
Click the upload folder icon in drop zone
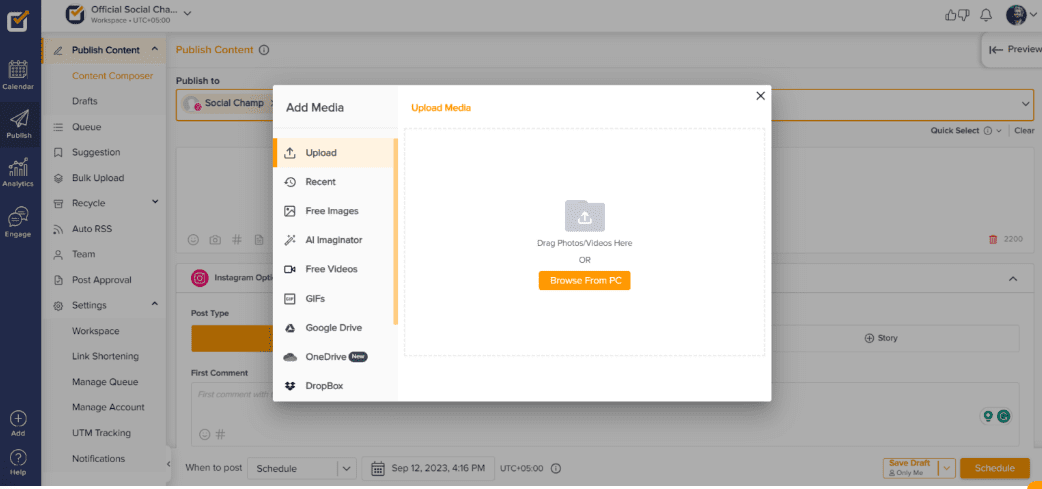[584, 215]
